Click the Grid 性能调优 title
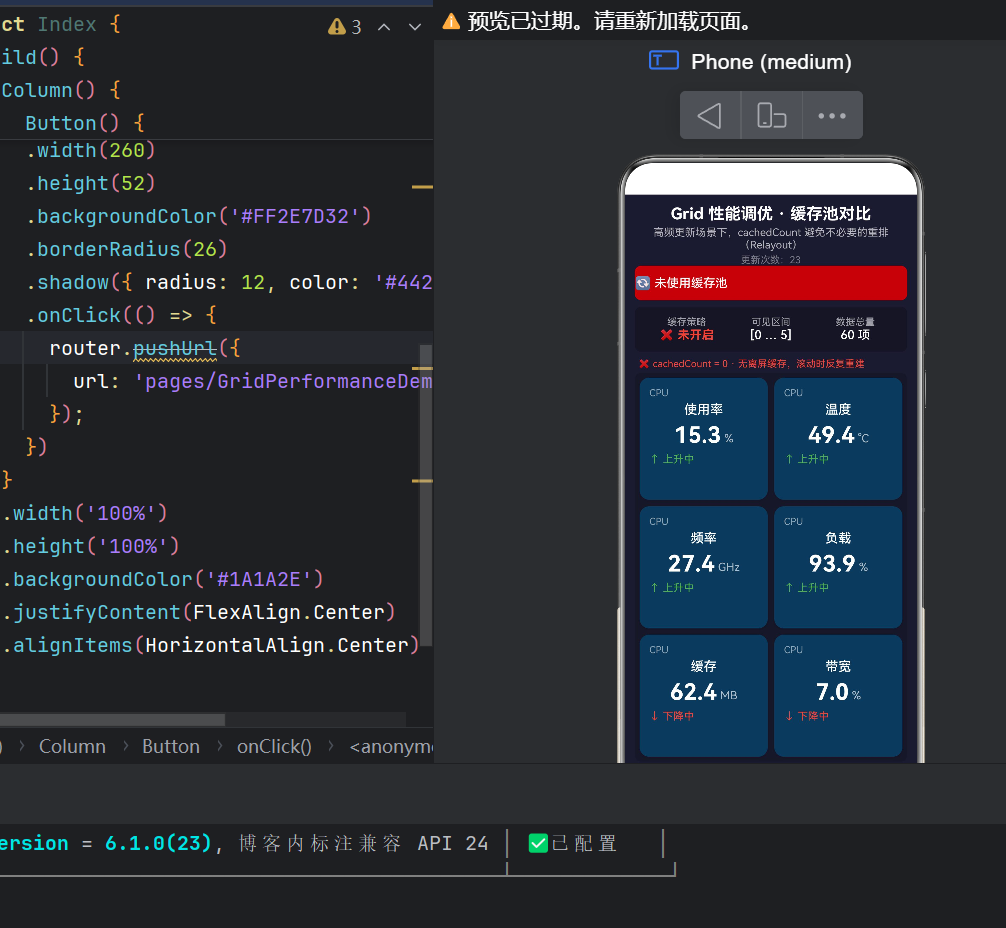Image resolution: width=1006 pixels, height=928 pixels. (771, 213)
